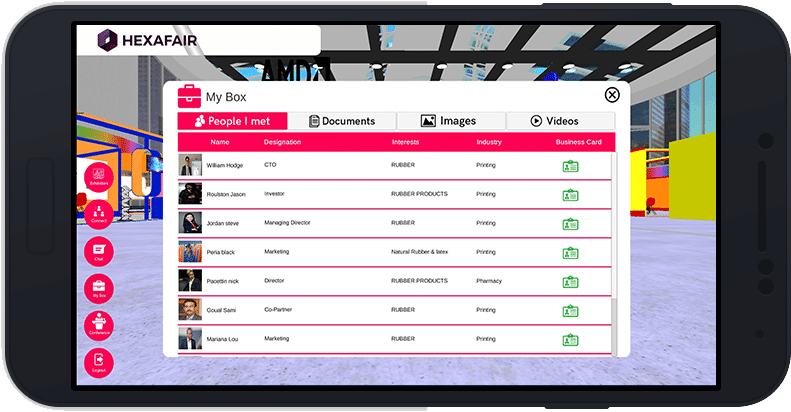Select the name Goual Sami
The height and width of the screenshot is (412, 791).
coord(221,310)
